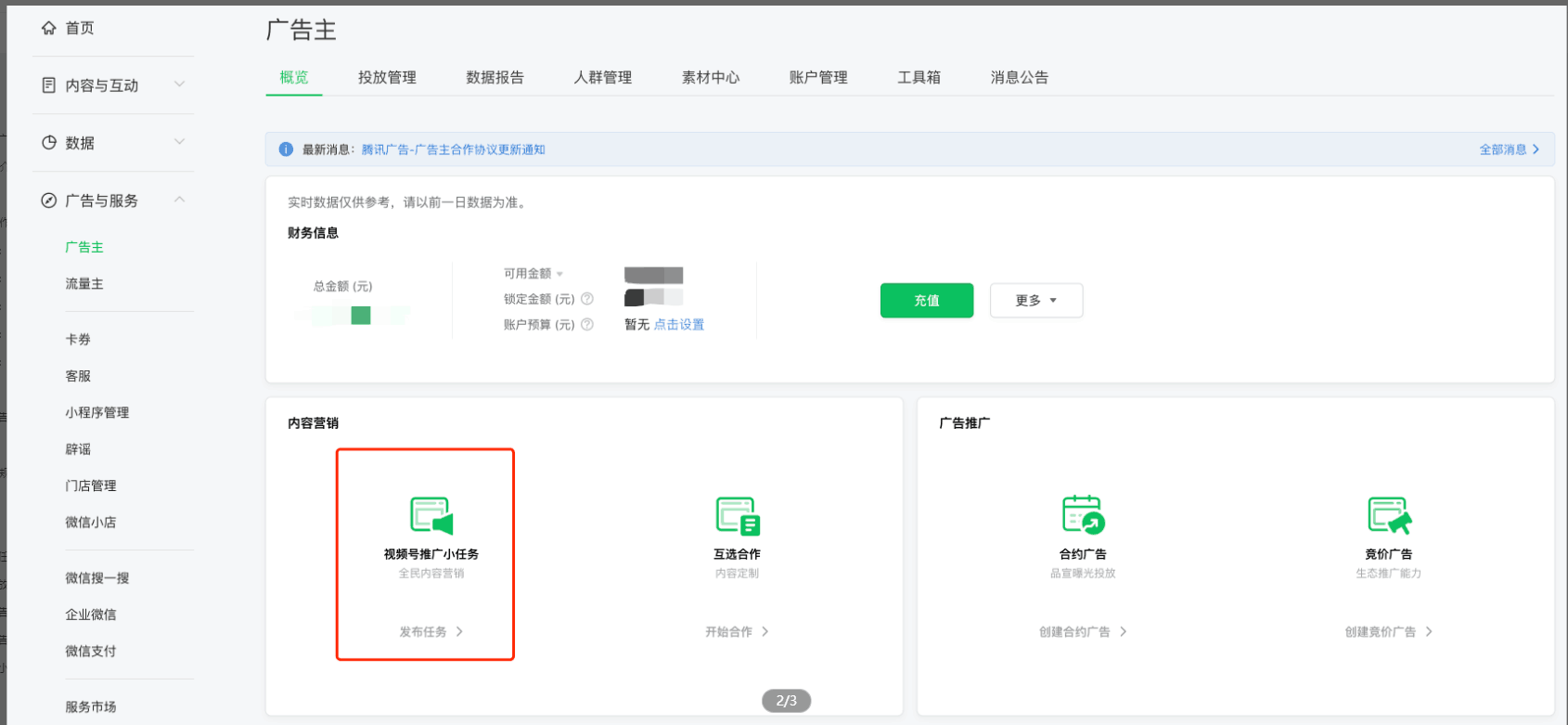1568x725 pixels.
Task: Open 卡券 in the sidebar
Action: 78,340
